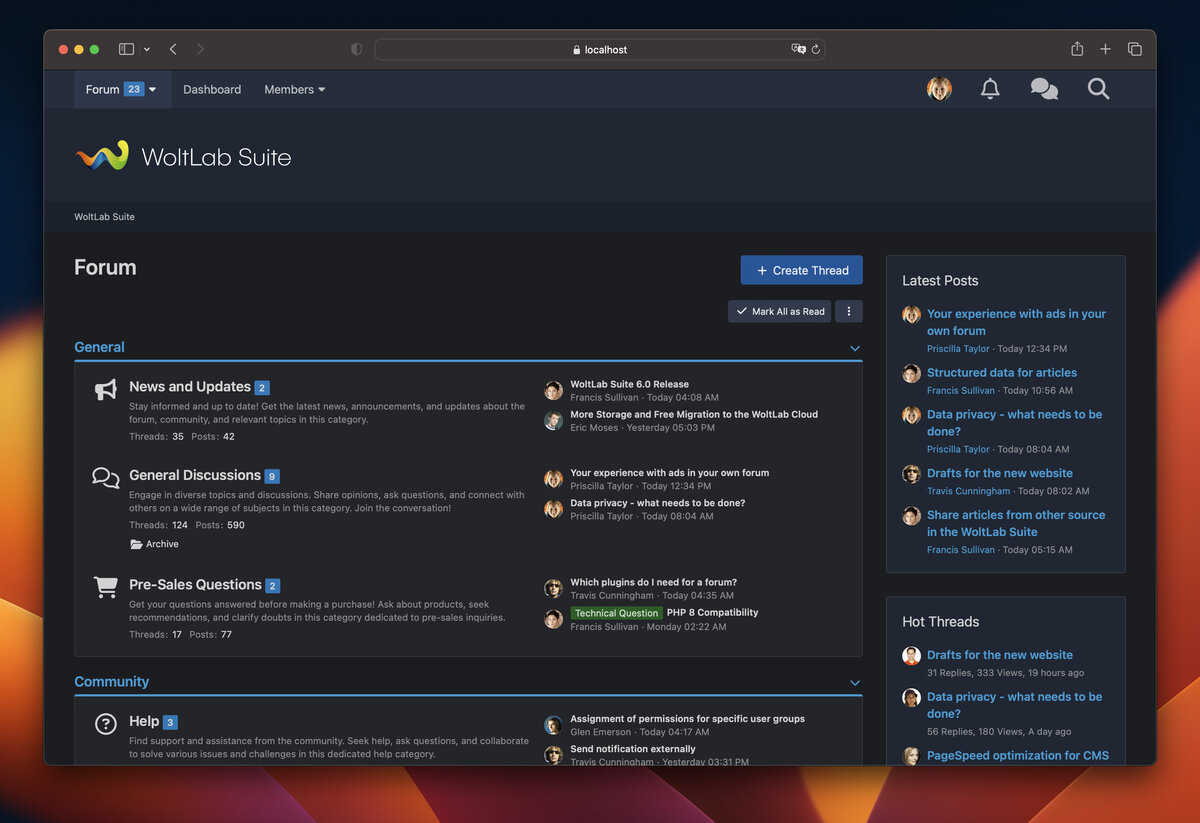The width and height of the screenshot is (1200, 823).
Task: Collapse the General category chevron
Action: pos(855,348)
